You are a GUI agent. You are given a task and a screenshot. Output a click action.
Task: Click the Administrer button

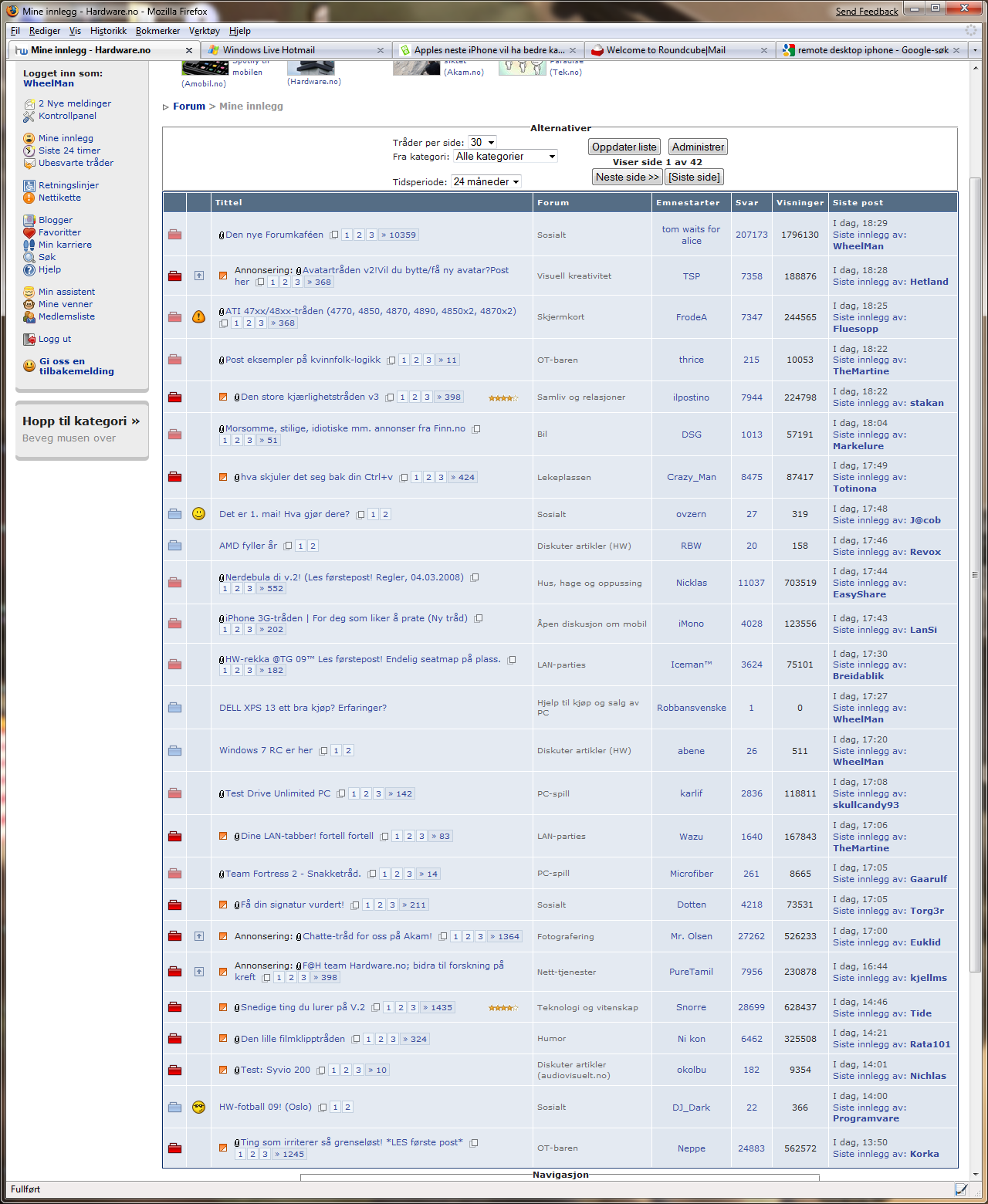click(699, 147)
